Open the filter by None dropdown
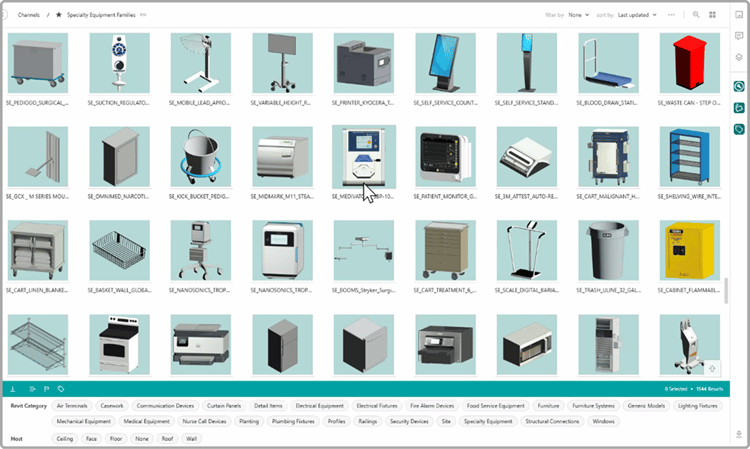Screen dimensions: 750x449 point(579,15)
